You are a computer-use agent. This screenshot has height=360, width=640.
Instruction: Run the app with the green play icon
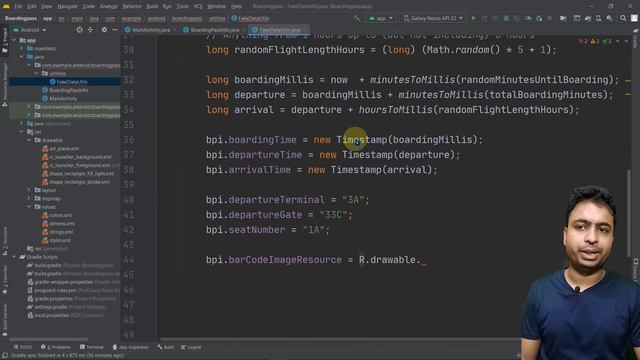click(474, 18)
